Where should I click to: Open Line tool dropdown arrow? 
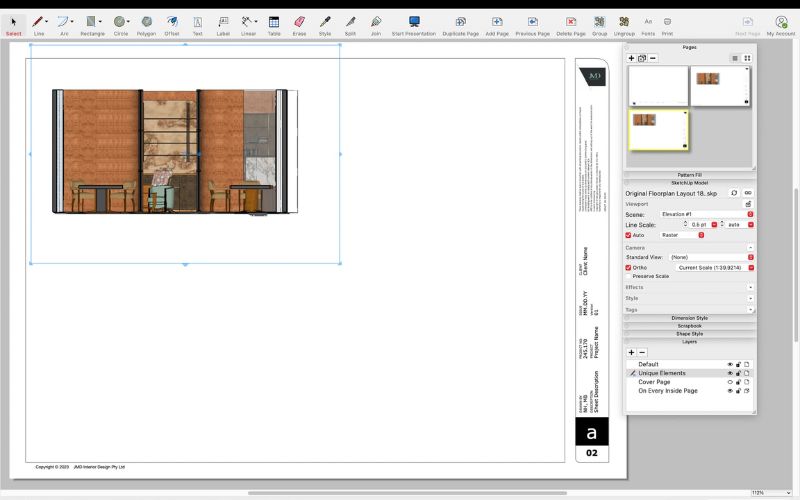click(x=46, y=21)
